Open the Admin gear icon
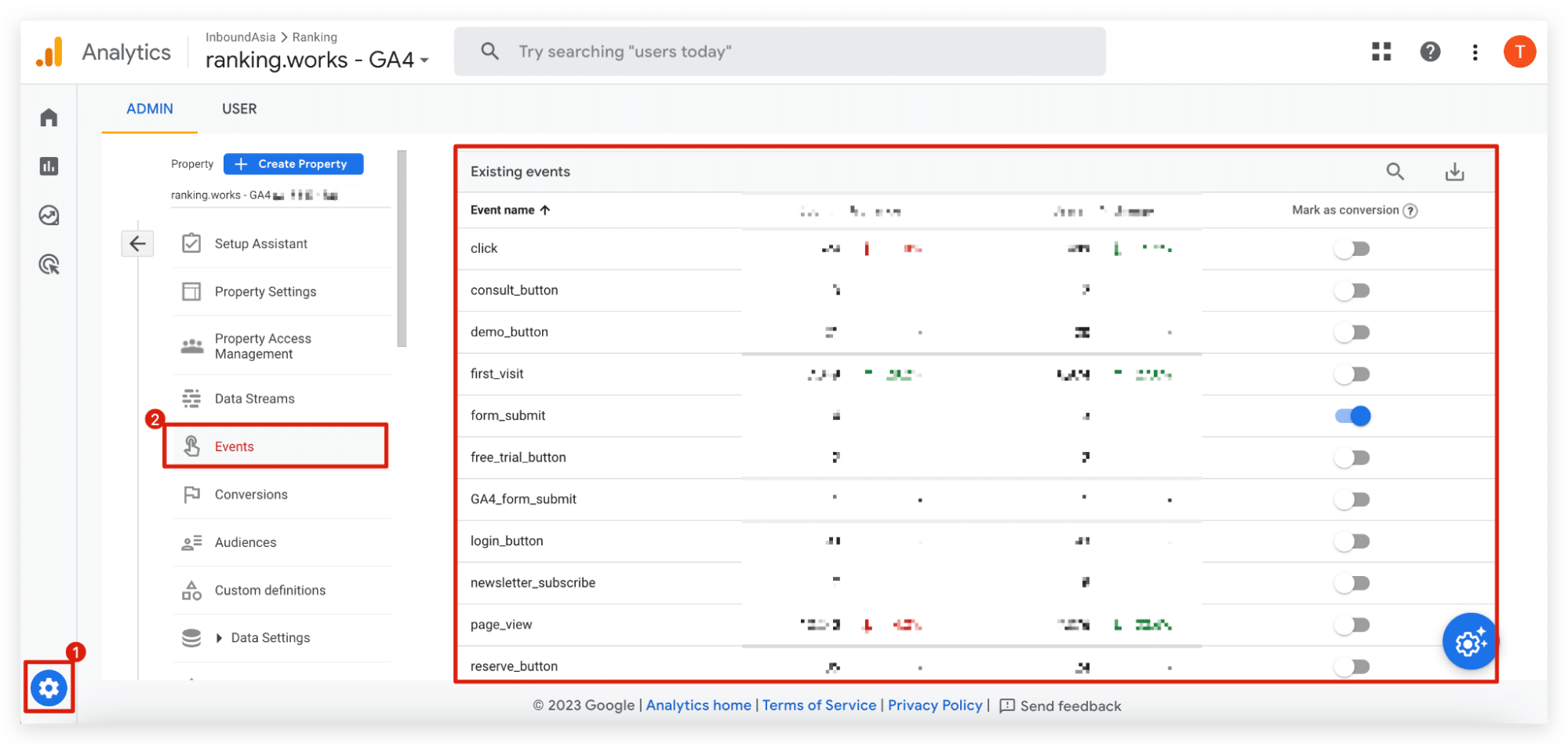1568x744 pixels. pyautogui.click(x=49, y=688)
